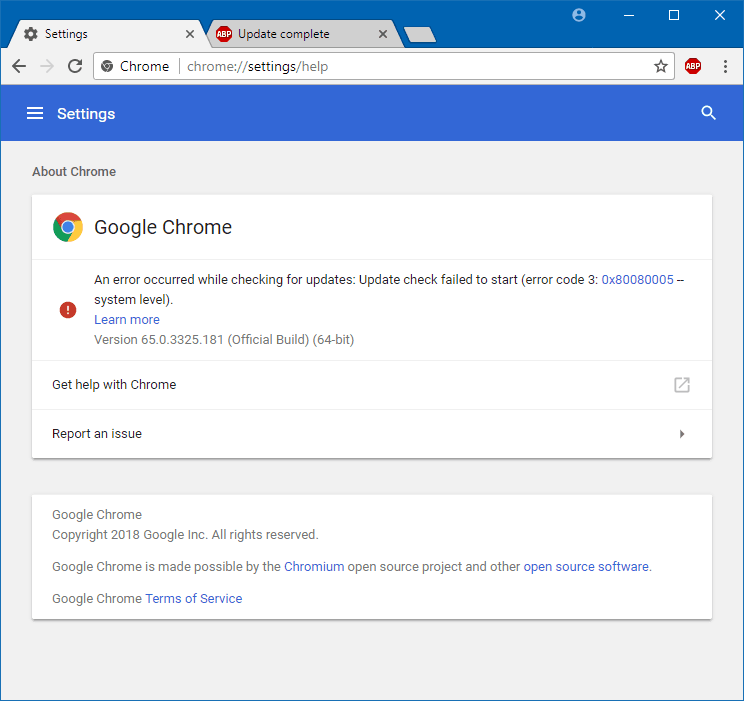
Task: Expand the Report an issue arrow
Action: coord(682,434)
